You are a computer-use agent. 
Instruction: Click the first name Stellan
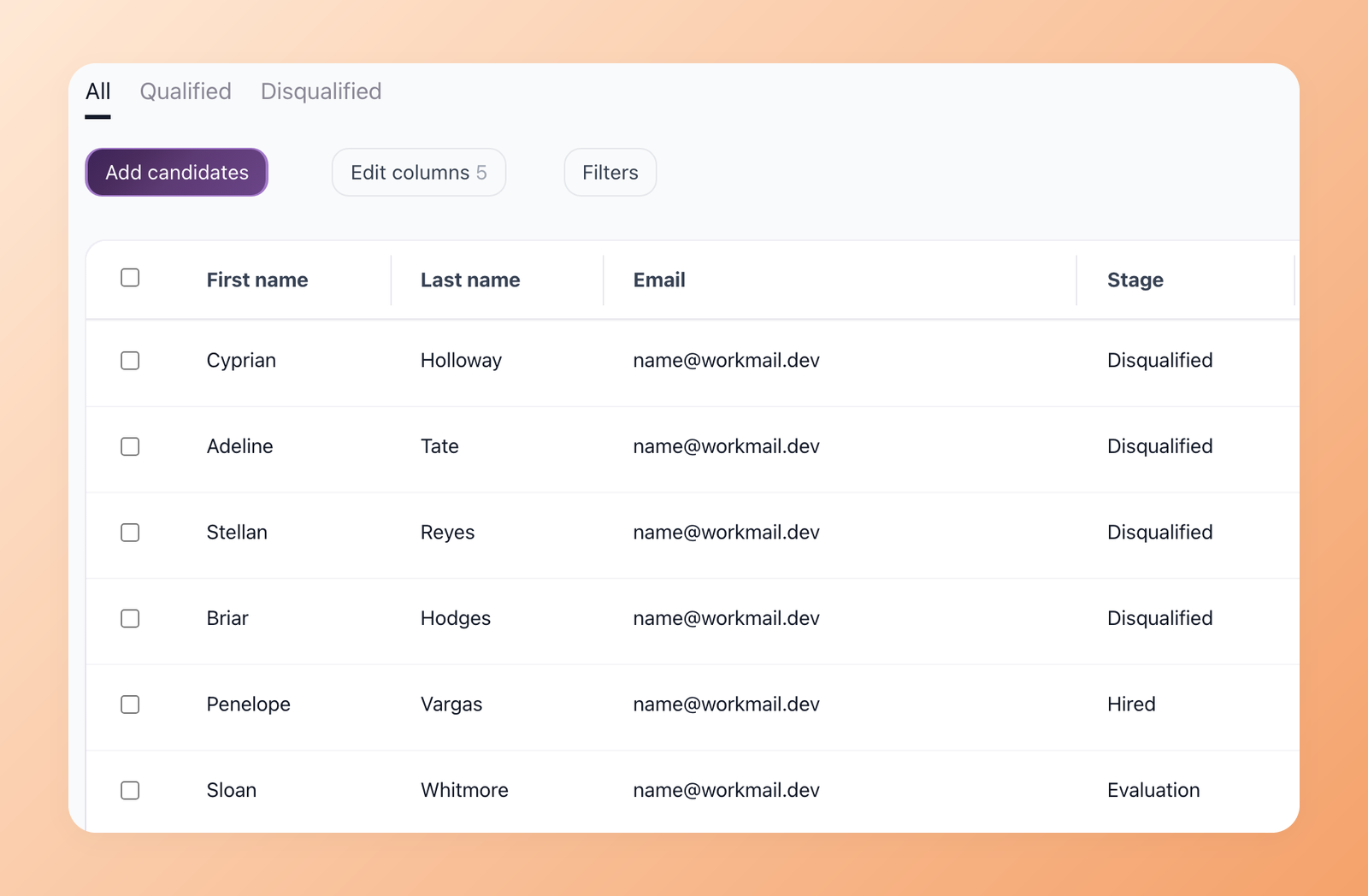[237, 533]
